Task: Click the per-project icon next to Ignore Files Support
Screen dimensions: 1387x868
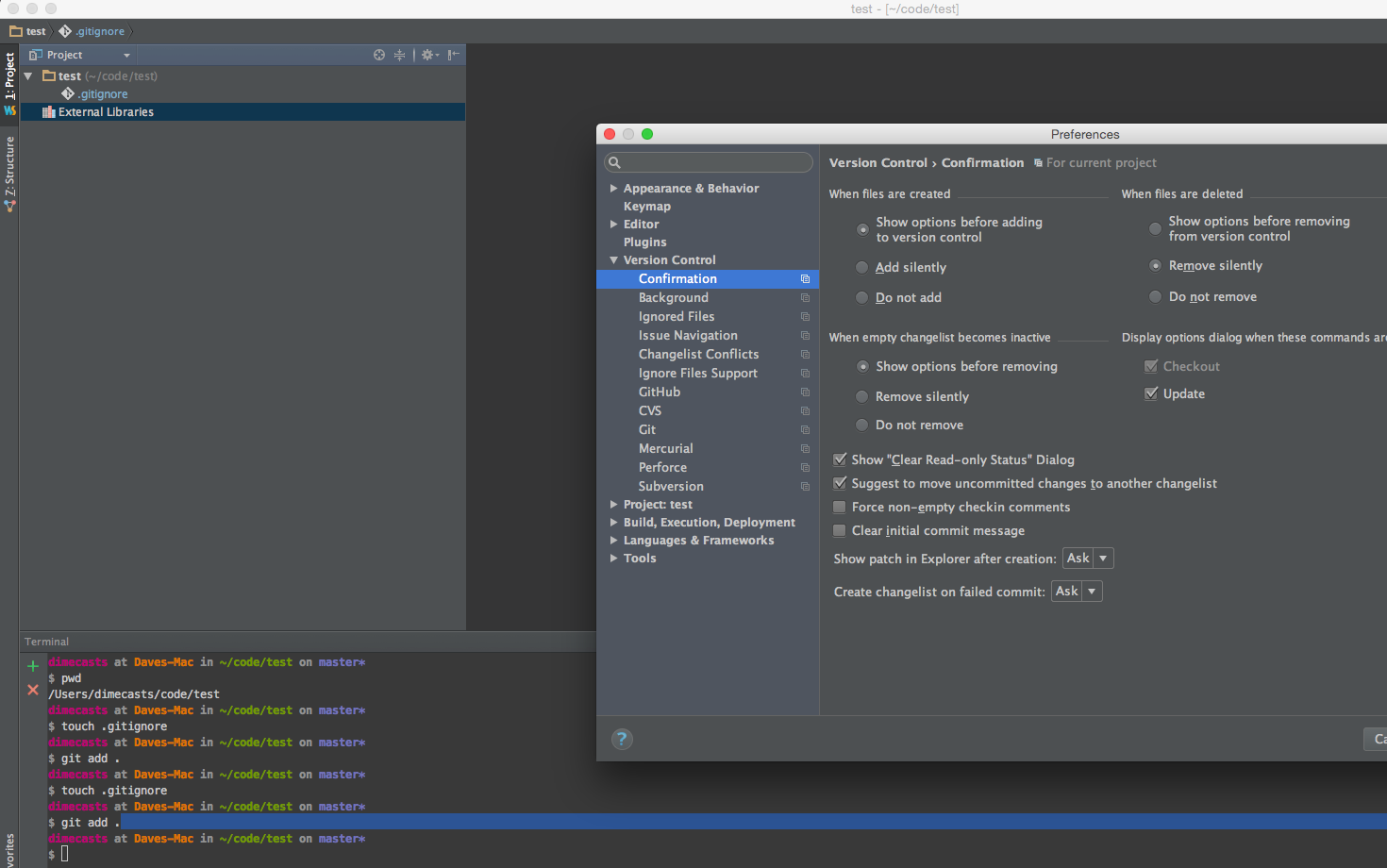Action: click(805, 374)
